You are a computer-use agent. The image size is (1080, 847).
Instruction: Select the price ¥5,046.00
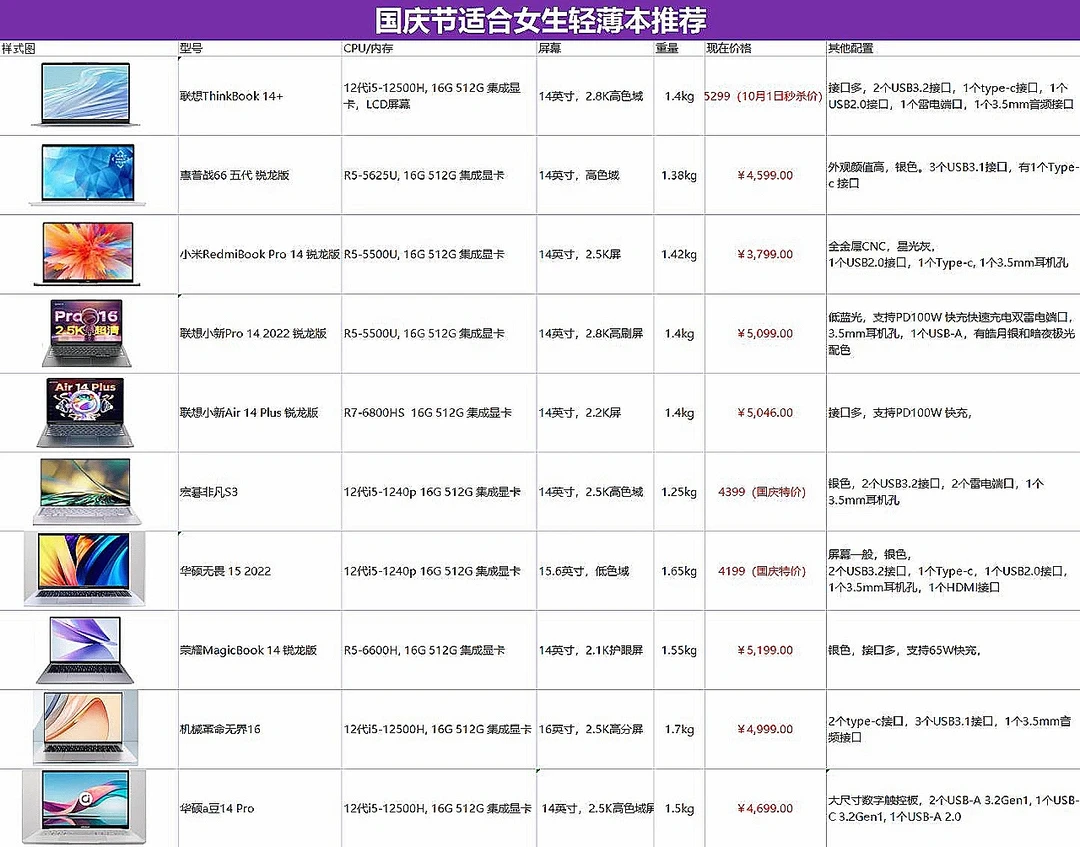click(x=765, y=413)
